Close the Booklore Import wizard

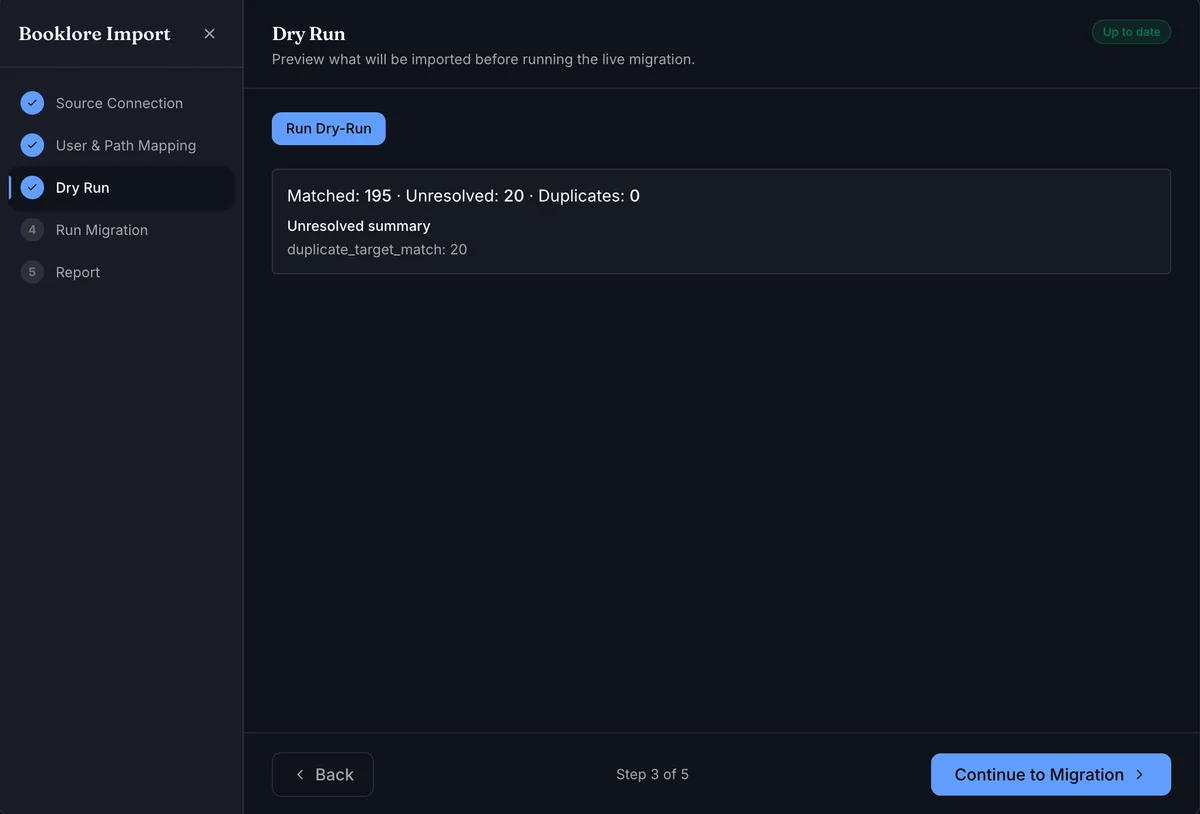(x=209, y=34)
